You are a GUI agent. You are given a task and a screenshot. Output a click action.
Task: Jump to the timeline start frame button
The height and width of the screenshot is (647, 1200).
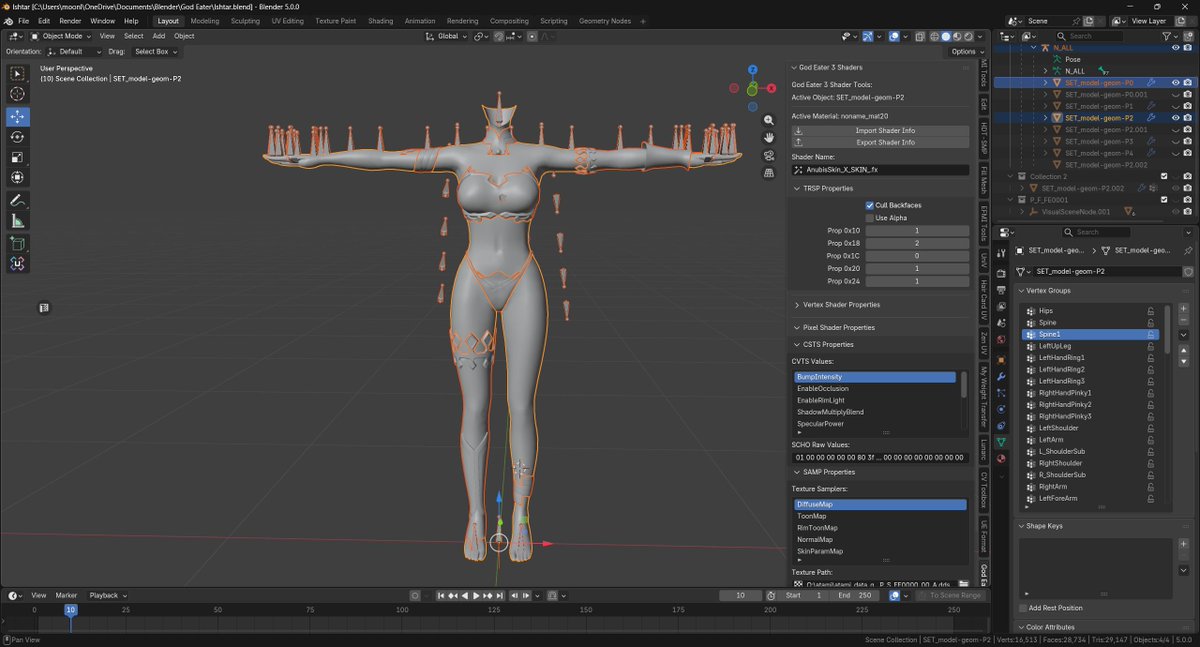point(442,595)
